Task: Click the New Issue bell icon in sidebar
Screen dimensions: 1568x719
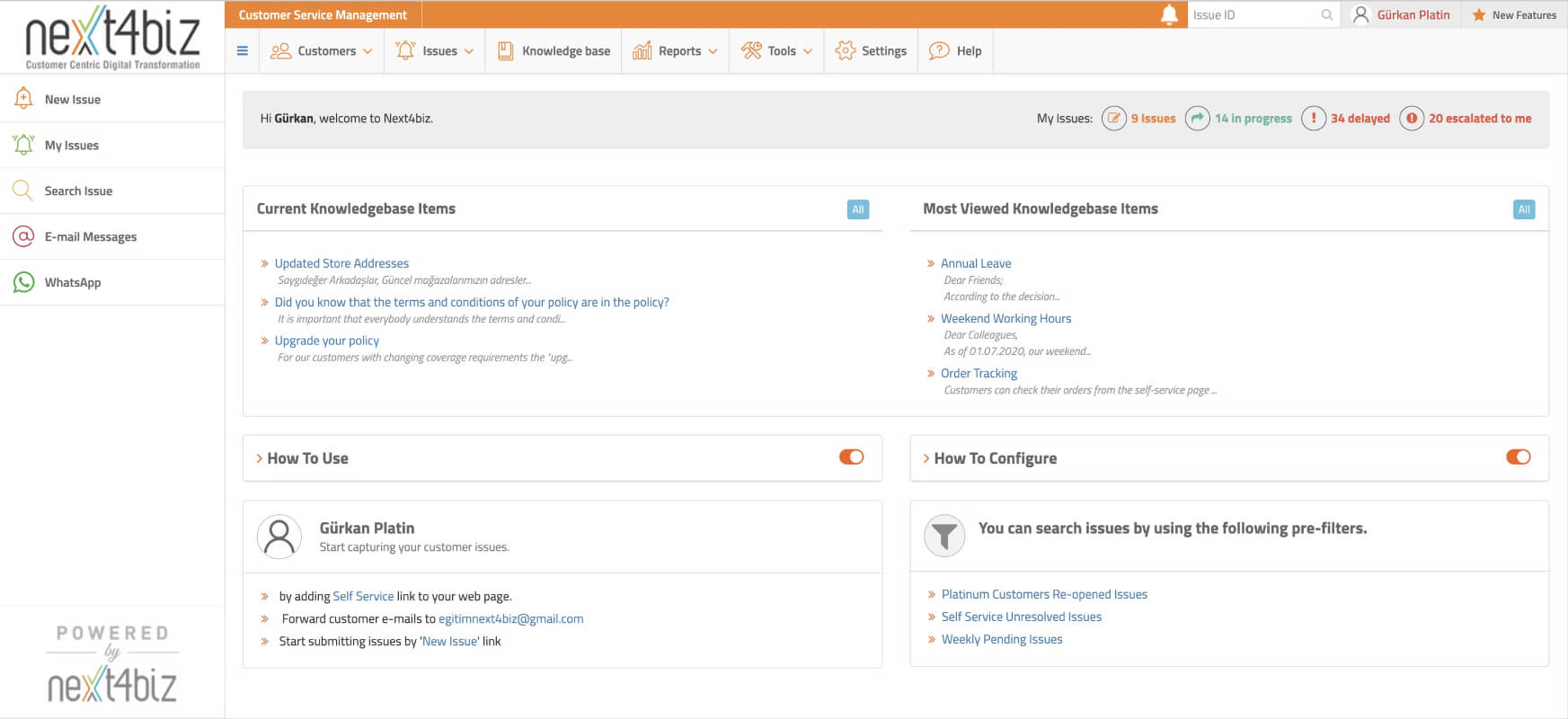Action: click(x=23, y=99)
